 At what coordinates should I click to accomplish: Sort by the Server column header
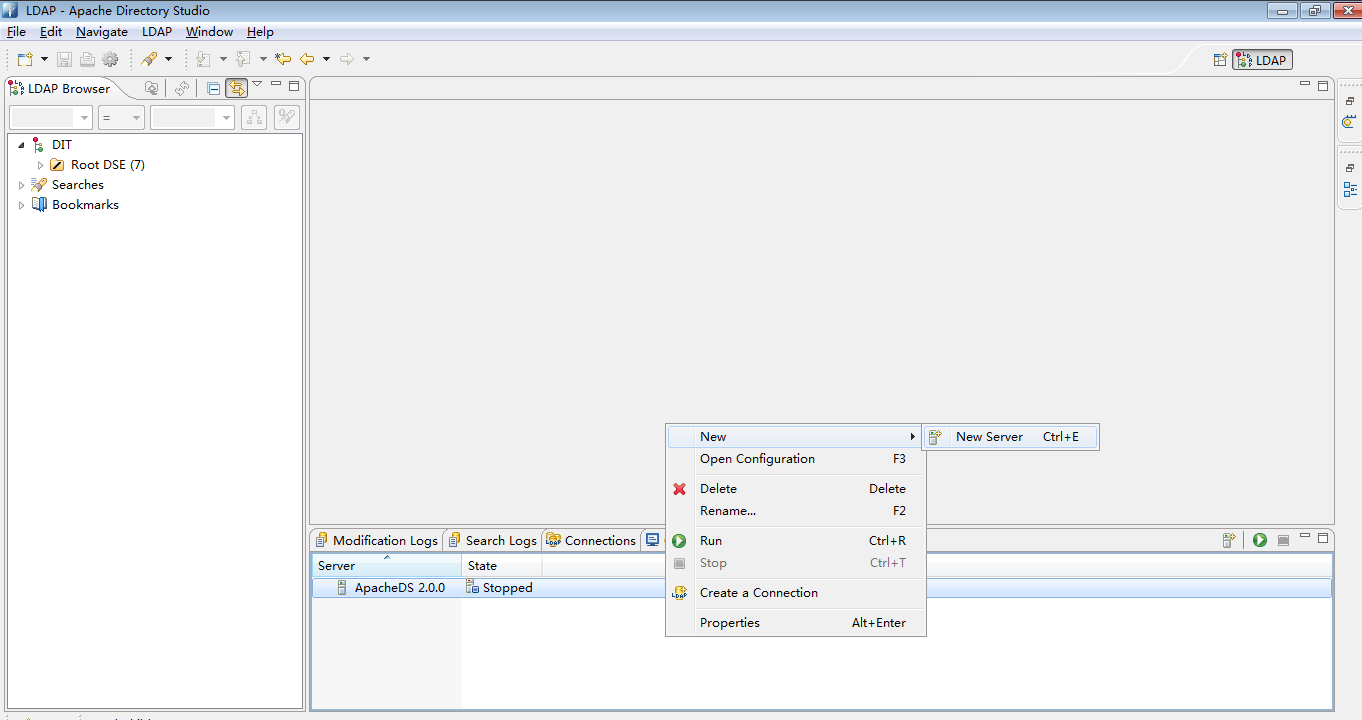point(387,566)
